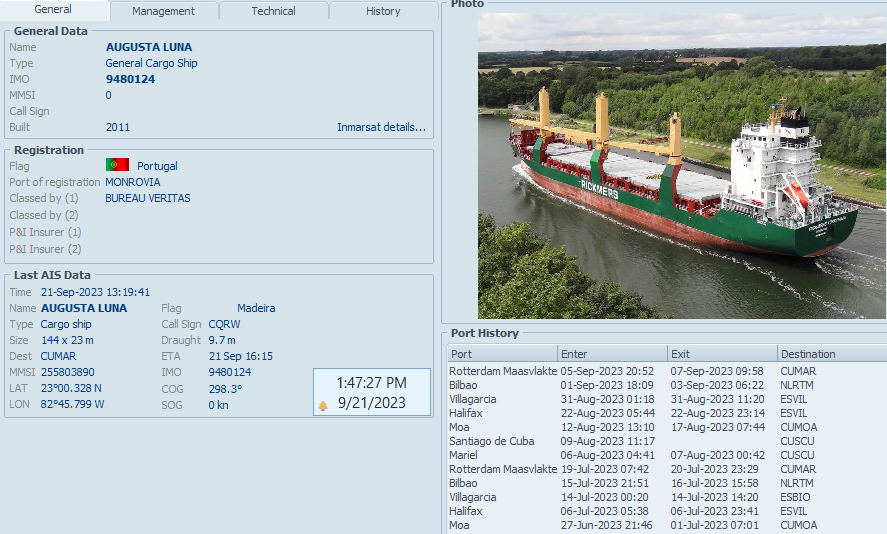Select the draught 9.7 m value

[222, 340]
